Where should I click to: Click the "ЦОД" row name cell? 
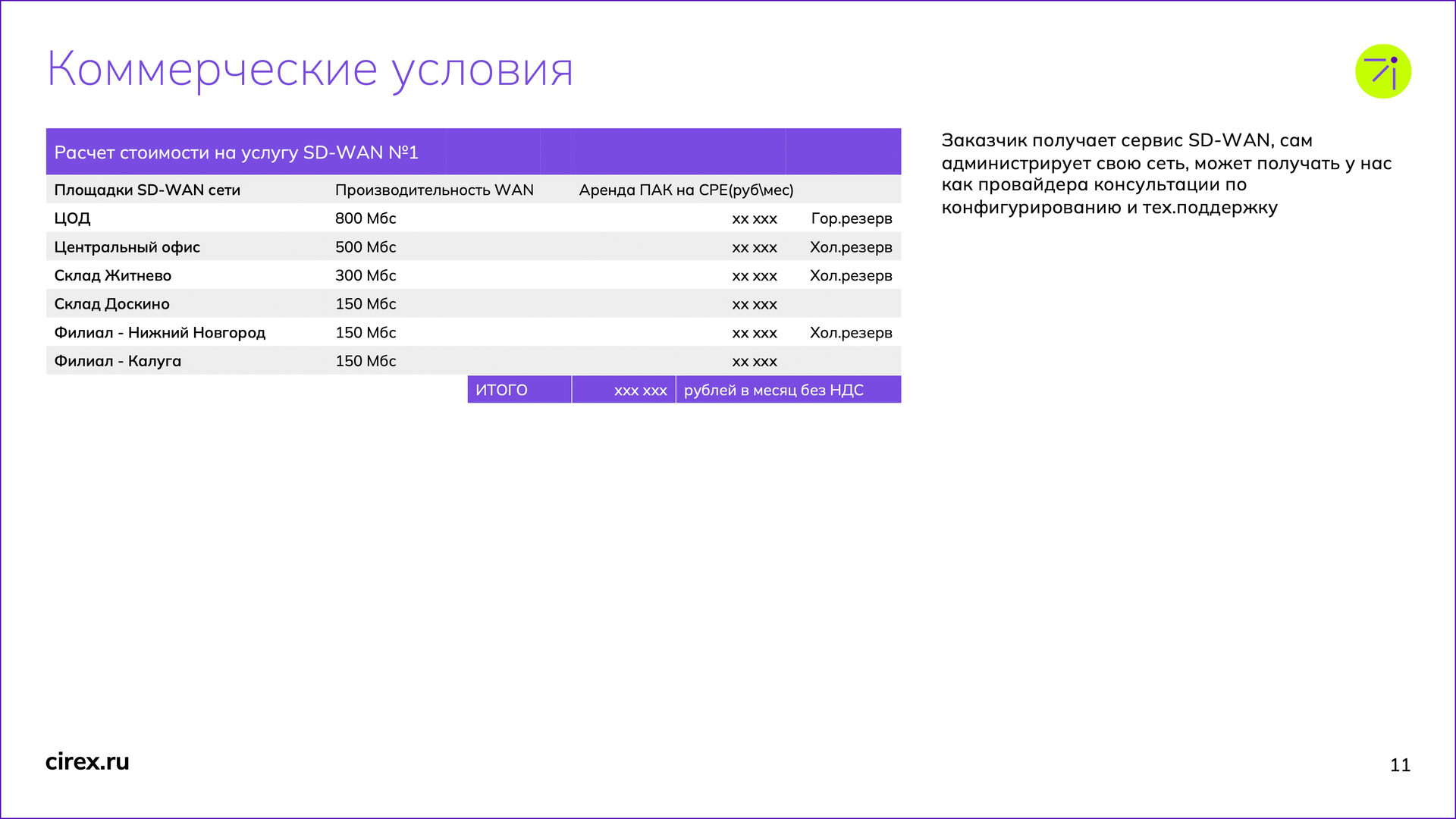coord(72,218)
